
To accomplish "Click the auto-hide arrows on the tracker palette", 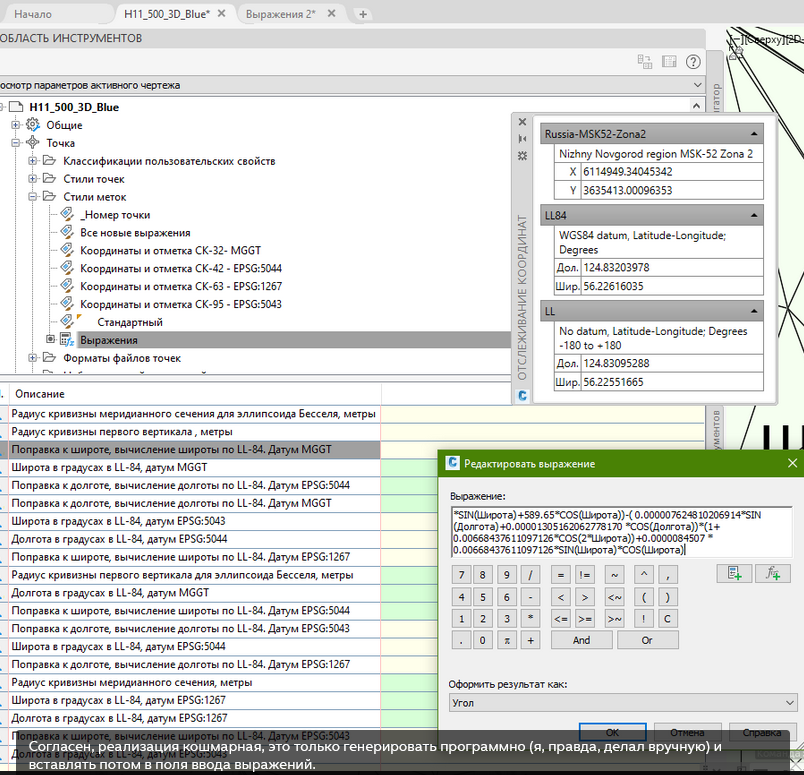I will click(x=522, y=138).
